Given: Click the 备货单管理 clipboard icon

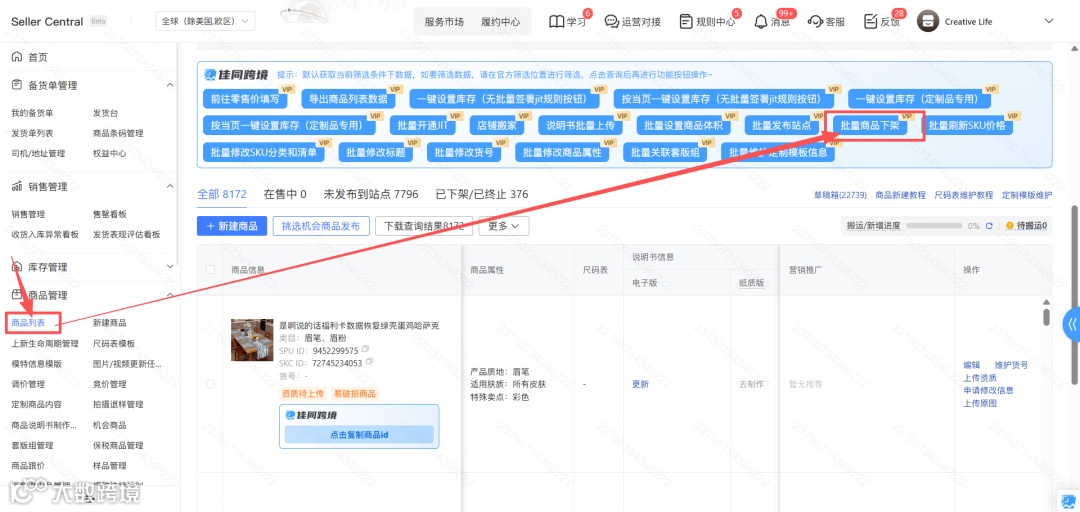Looking at the screenshot, I should pyautogui.click(x=17, y=85).
